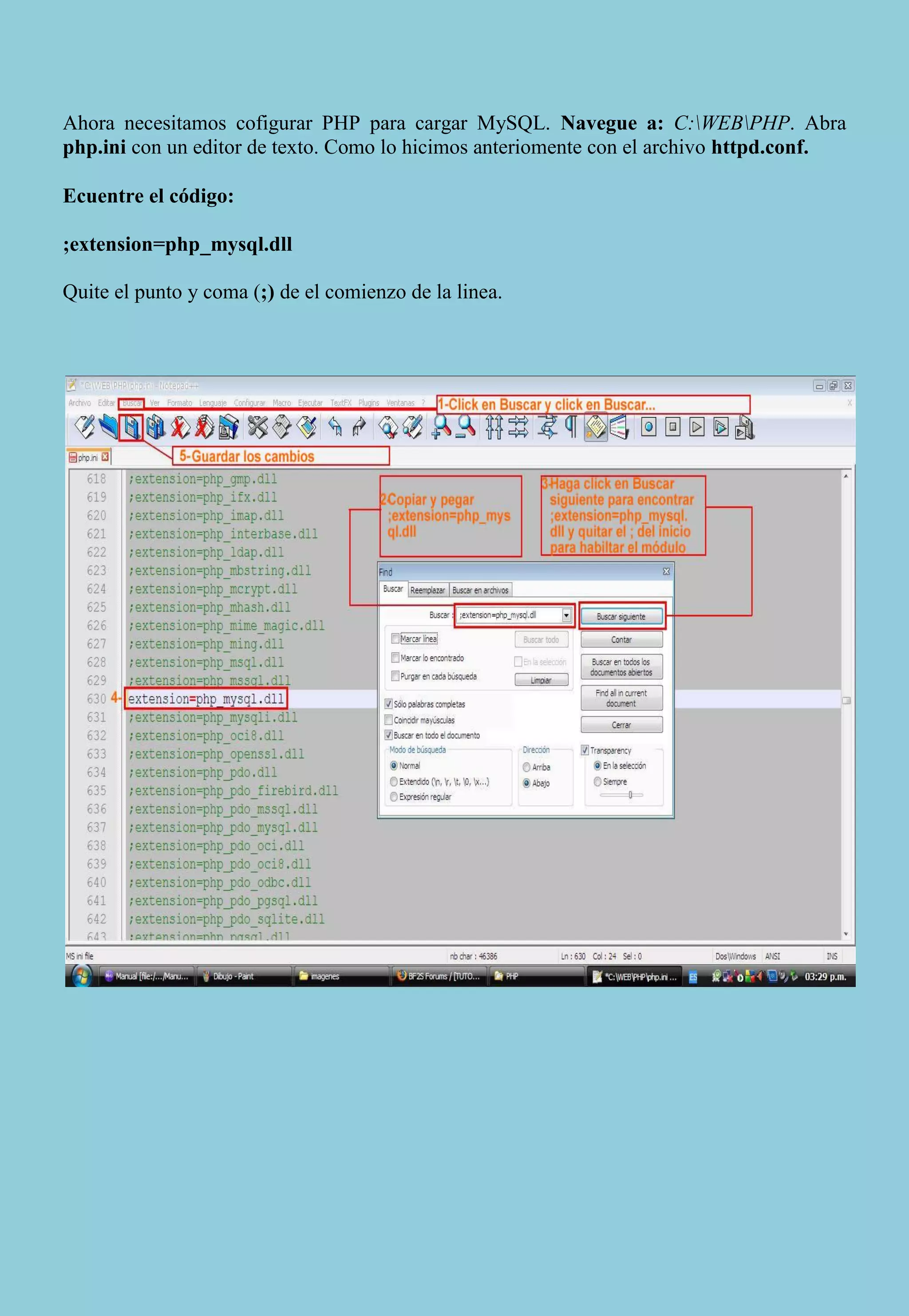The image size is (909, 1316).
Task: Enable the Marcar línea checkbox
Action: pos(395,638)
